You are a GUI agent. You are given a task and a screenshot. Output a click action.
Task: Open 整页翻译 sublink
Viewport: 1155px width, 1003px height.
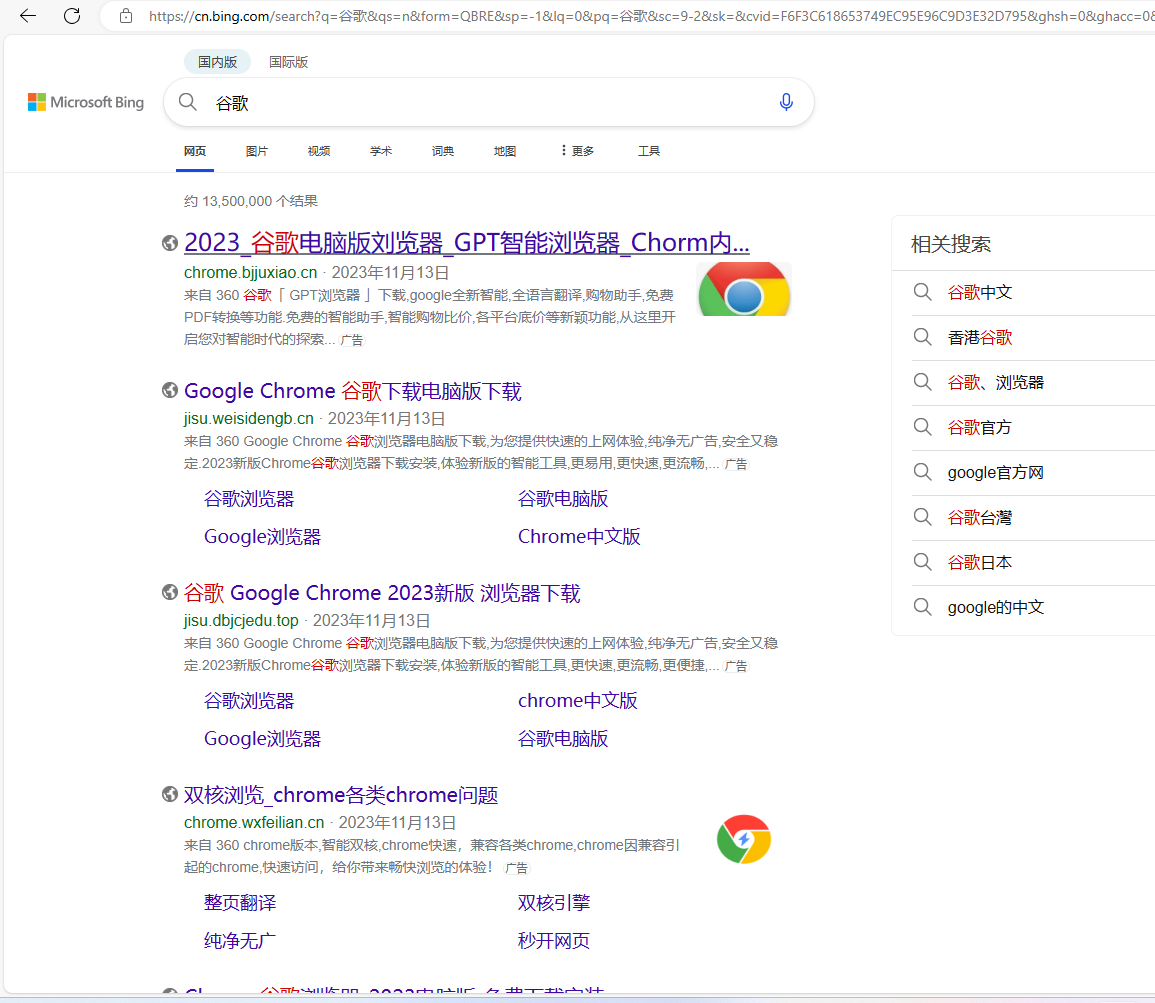(x=240, y=902)
